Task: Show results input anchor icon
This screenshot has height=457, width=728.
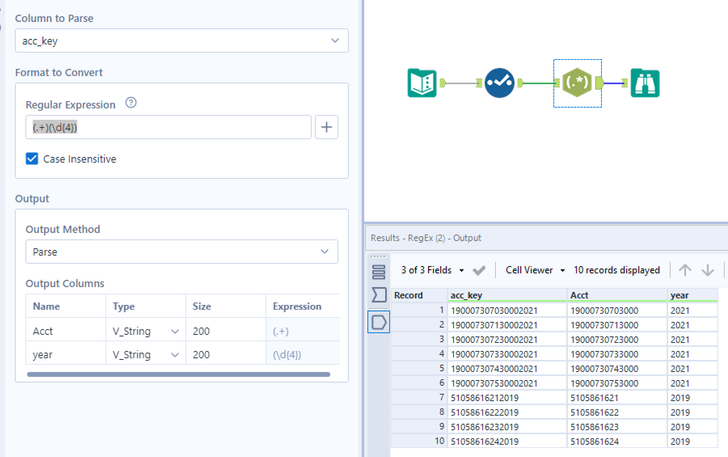Action: click(x=379, y=294)
